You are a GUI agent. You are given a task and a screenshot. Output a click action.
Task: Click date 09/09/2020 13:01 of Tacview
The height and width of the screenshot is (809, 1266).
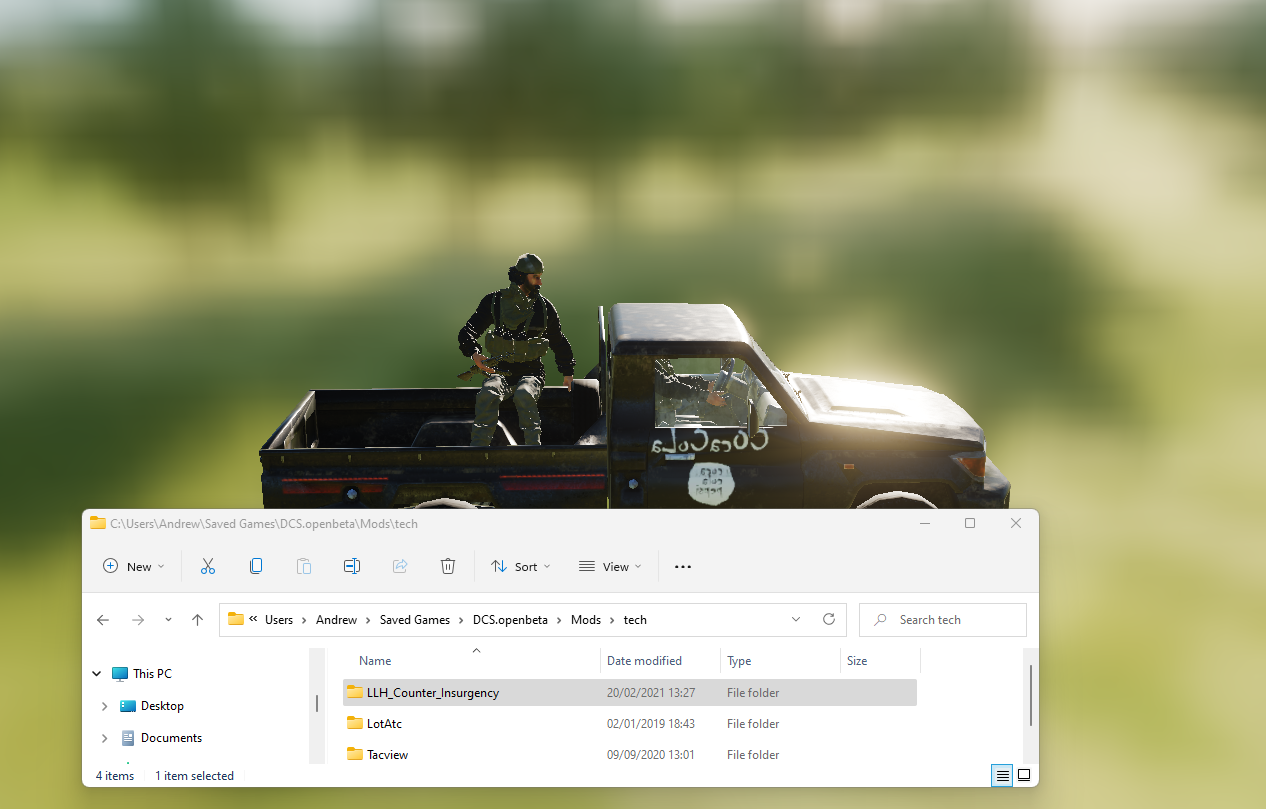pos(651,755)
